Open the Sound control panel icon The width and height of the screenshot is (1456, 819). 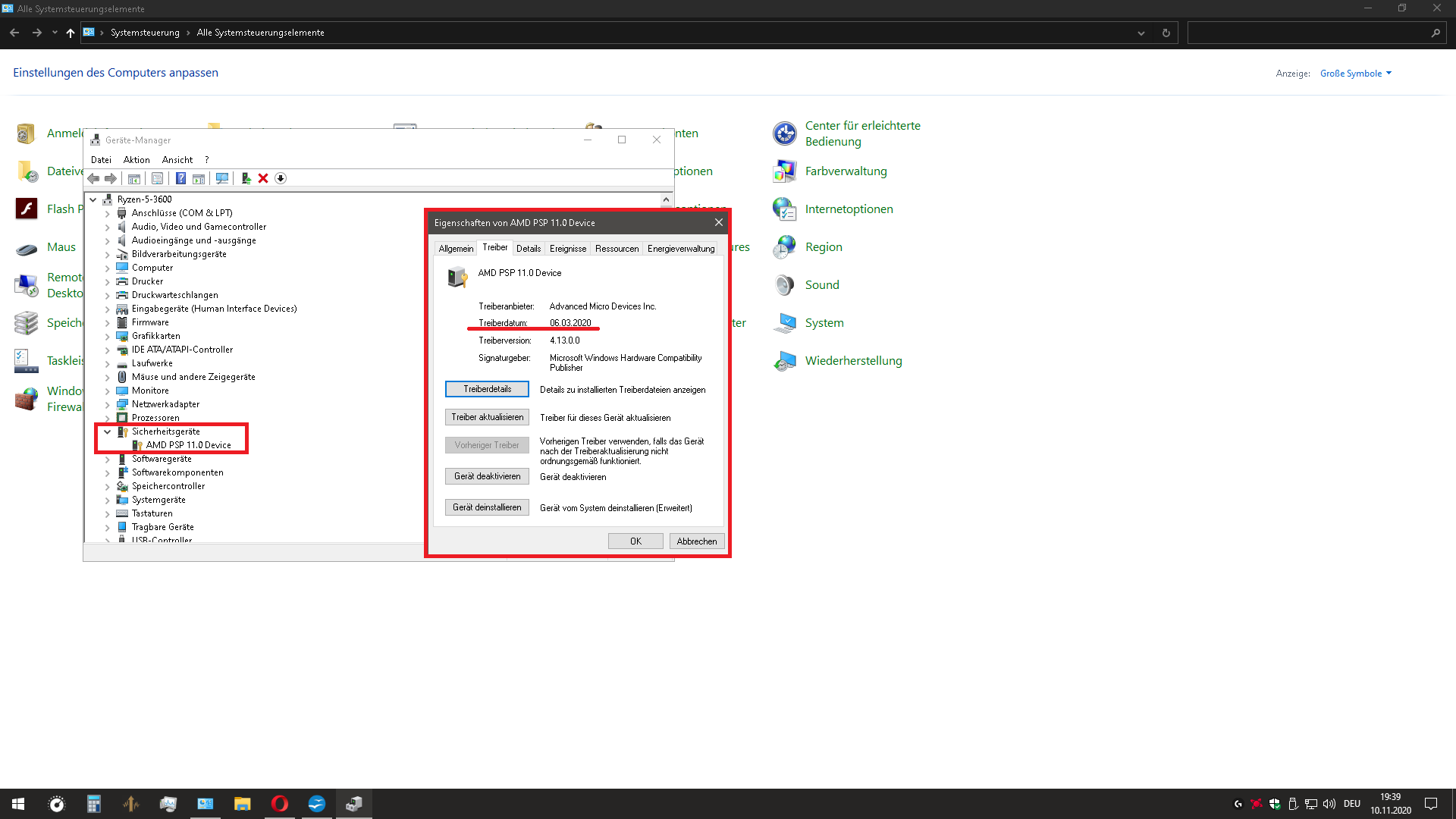point(786,284)
